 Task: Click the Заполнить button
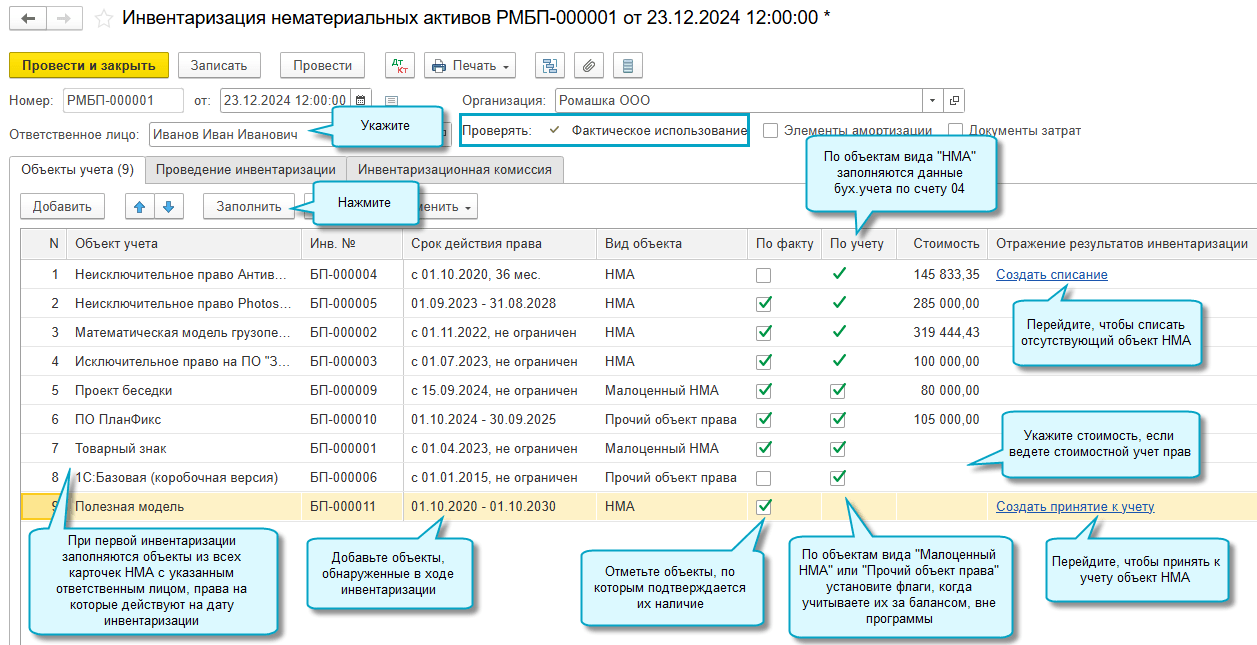pos(249,207)
